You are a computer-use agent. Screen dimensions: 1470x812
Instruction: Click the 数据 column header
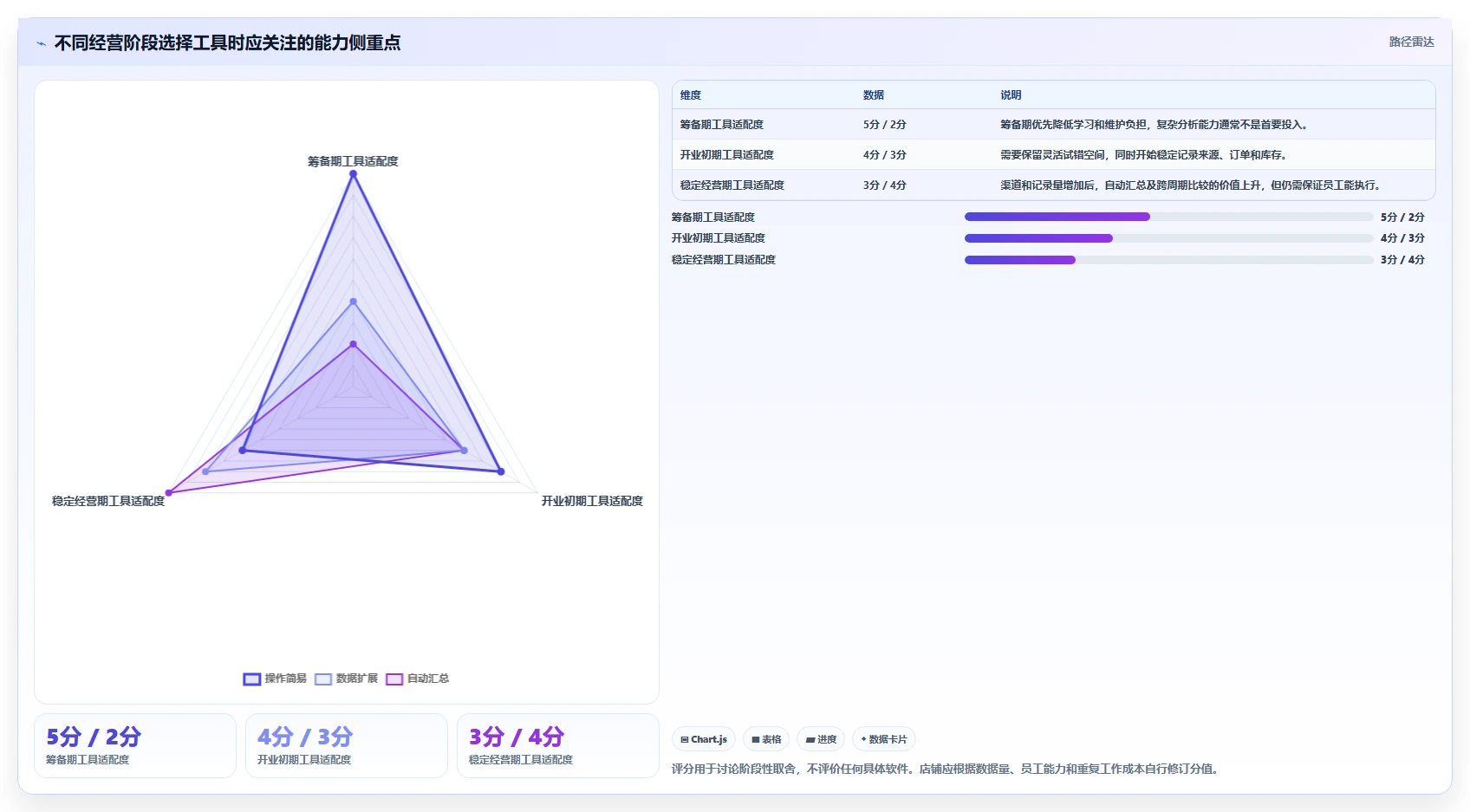874,95
